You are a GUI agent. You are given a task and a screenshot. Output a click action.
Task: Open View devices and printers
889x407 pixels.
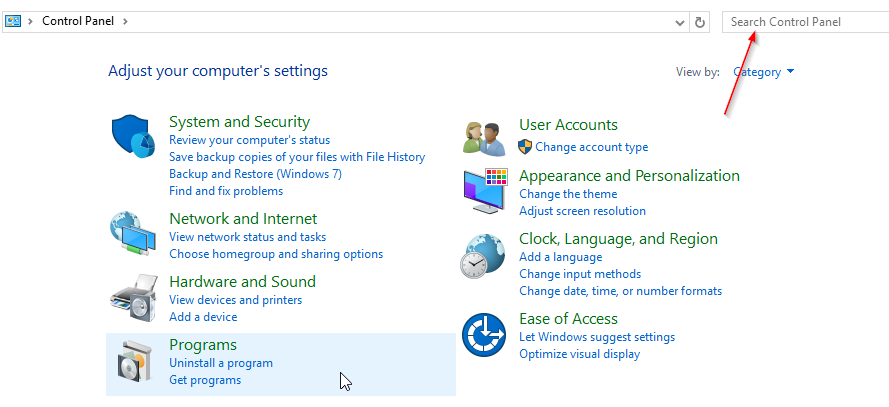[x=235, y=300]
